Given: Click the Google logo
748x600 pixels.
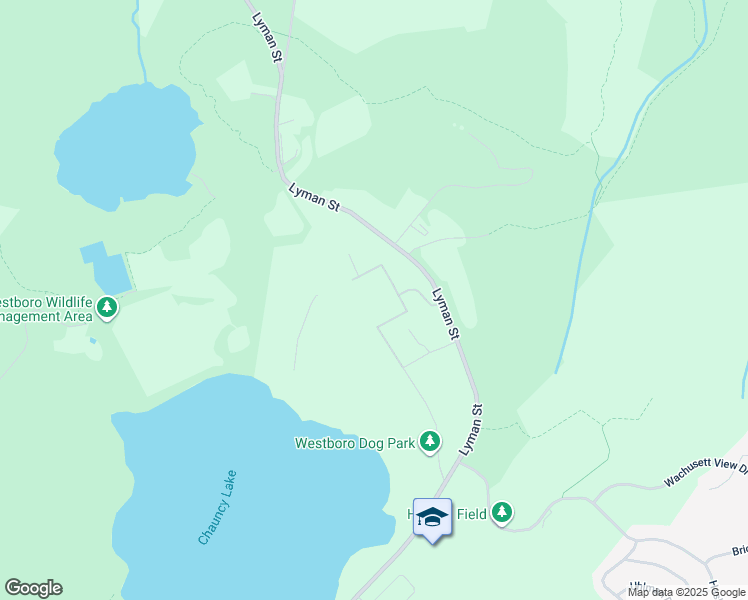Looking at the screenshot, I should pos(34,588).
